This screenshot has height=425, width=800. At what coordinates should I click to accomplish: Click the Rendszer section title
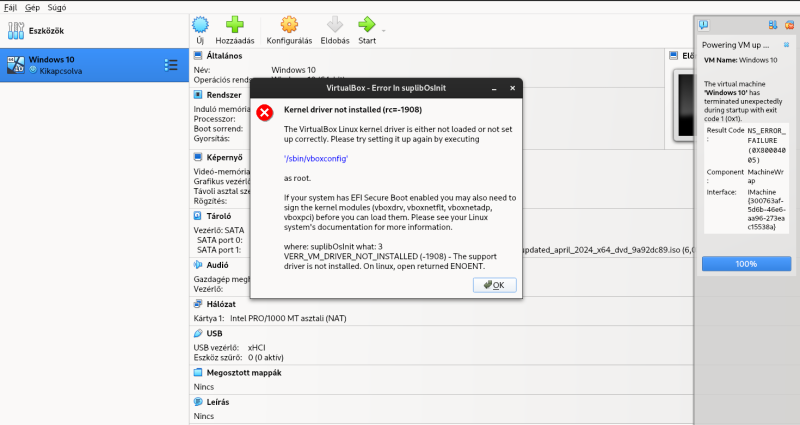224,95
